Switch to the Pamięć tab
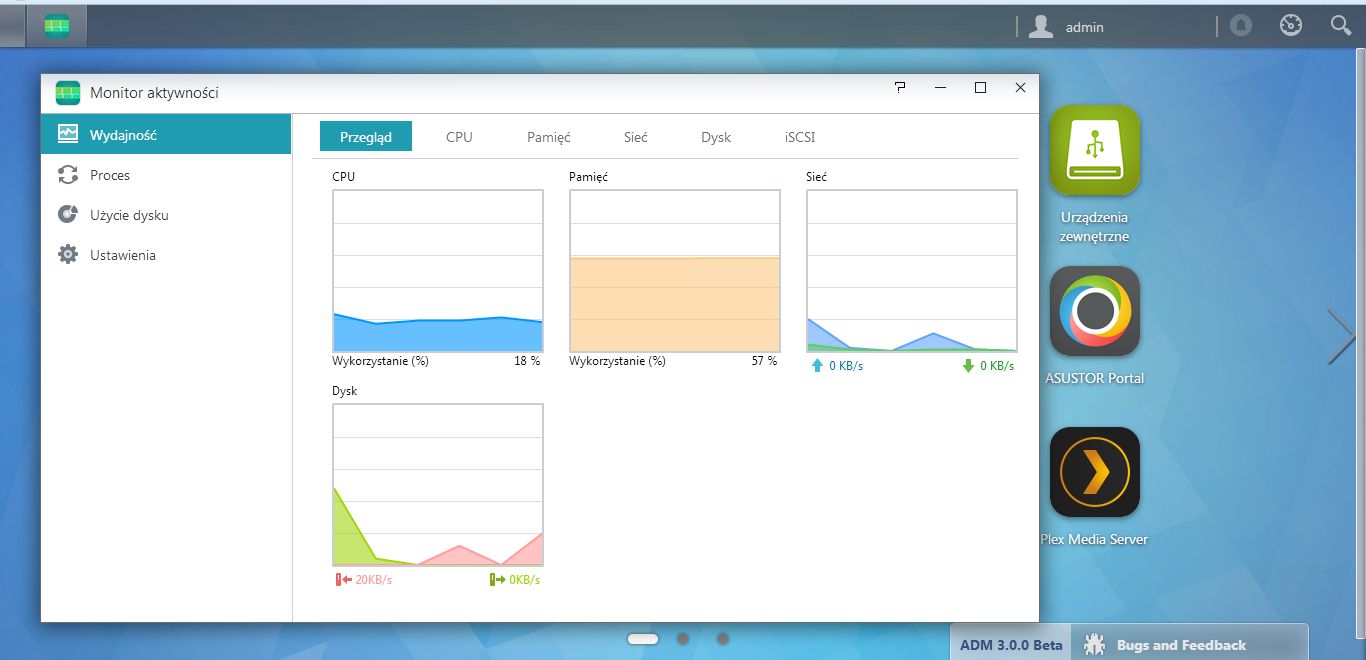 coord(549,137)
